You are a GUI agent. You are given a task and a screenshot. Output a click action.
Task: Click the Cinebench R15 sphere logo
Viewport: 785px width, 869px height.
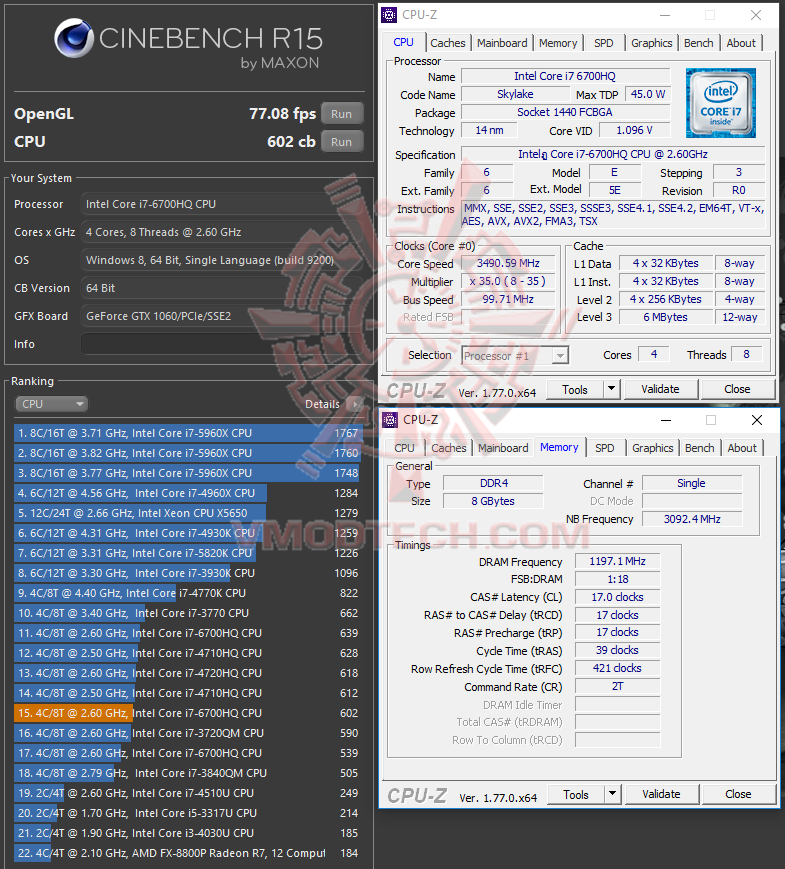pyautogui.click(x=74, y=38)
